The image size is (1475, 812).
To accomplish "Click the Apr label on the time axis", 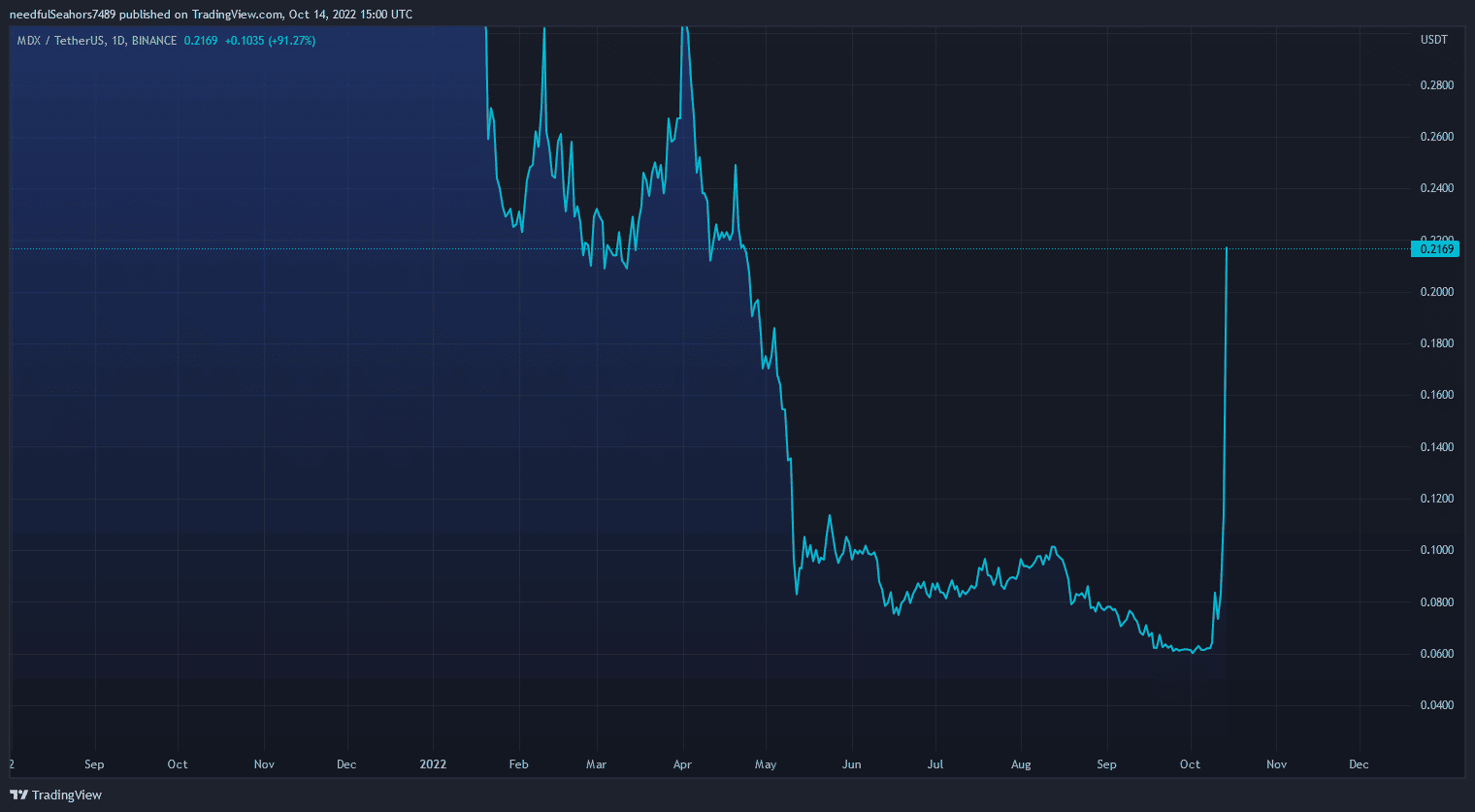I will coord(682,764).
